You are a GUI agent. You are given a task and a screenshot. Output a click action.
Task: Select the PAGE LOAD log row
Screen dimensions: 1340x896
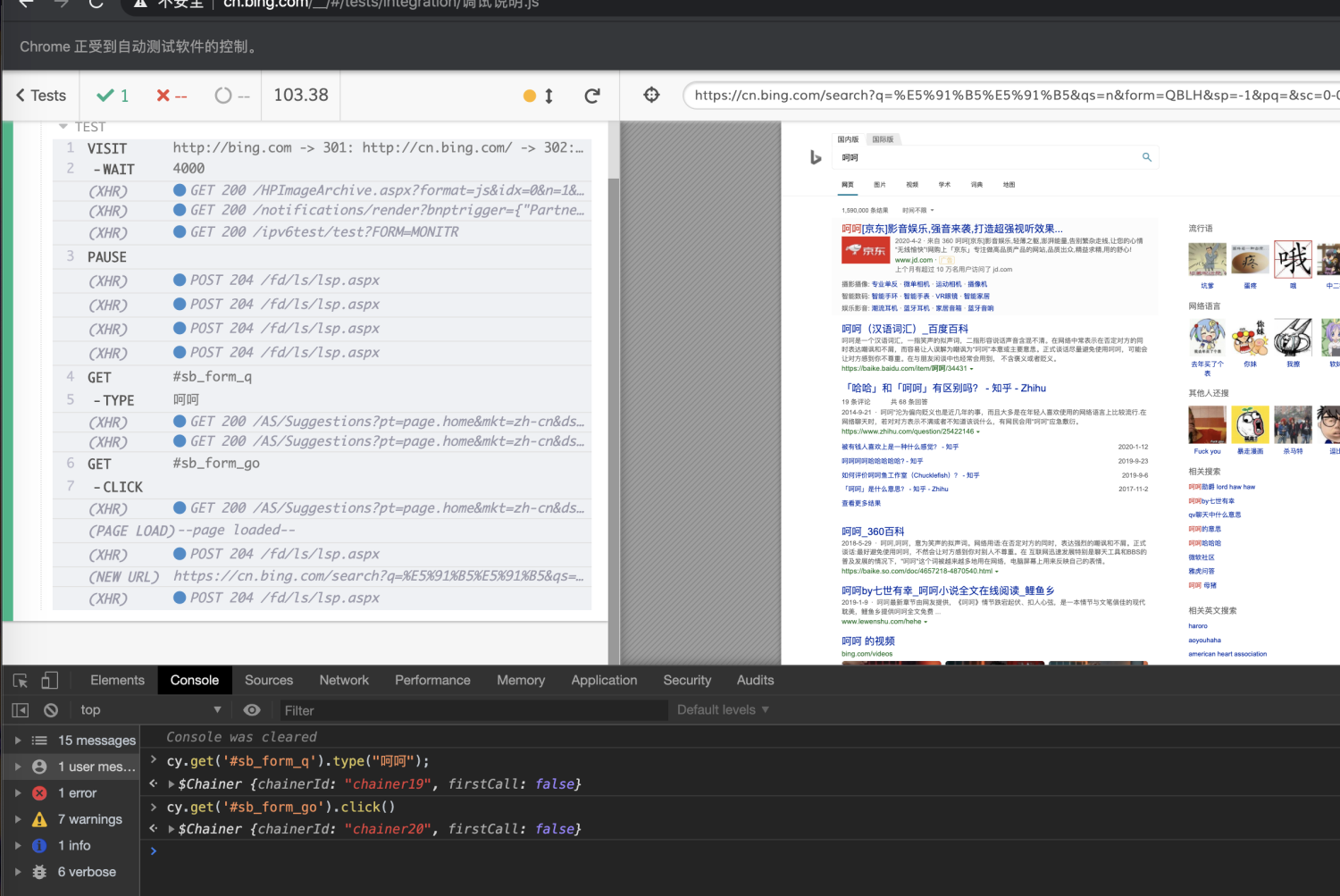point(322,531)
